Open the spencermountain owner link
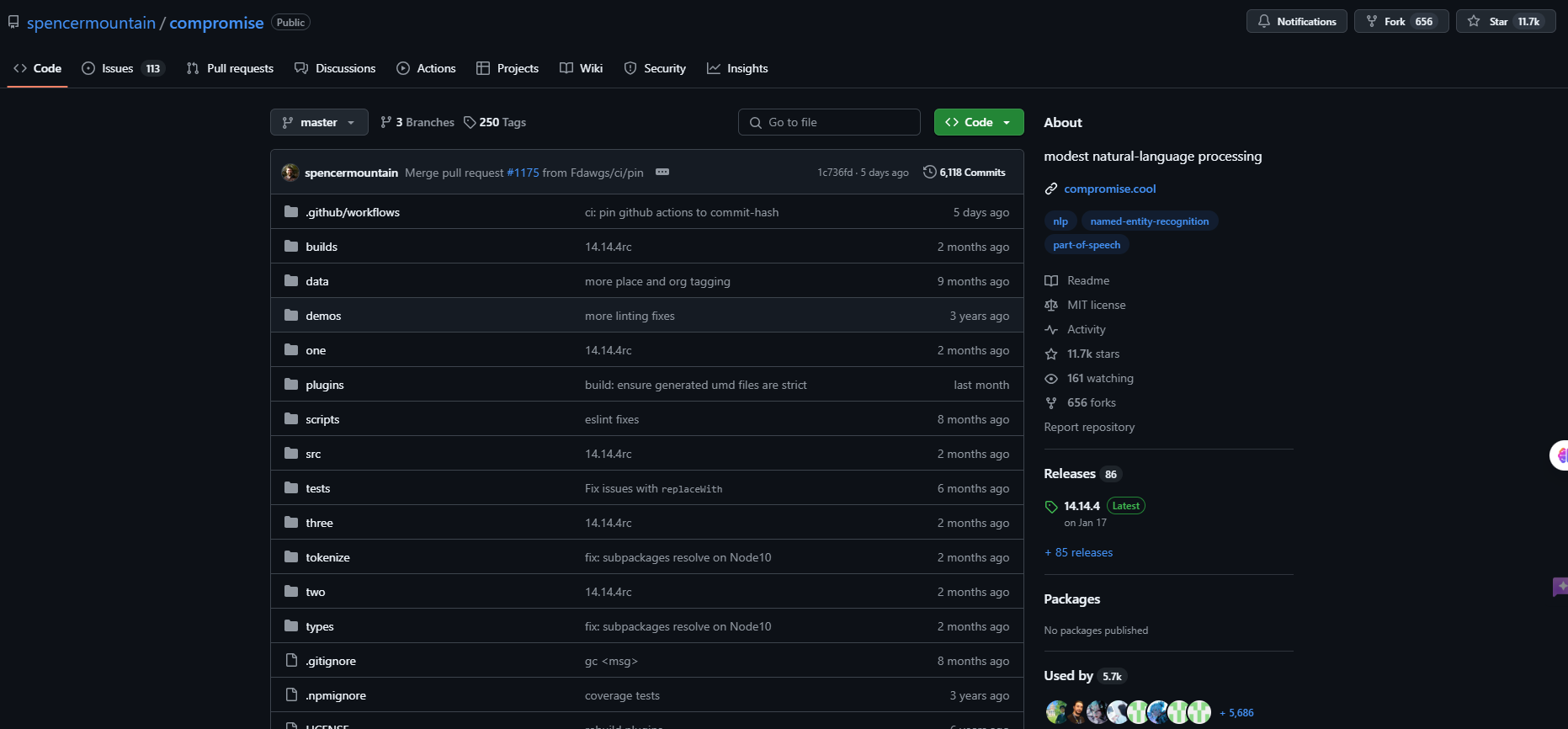1568x729 pixels. (91, 23)
